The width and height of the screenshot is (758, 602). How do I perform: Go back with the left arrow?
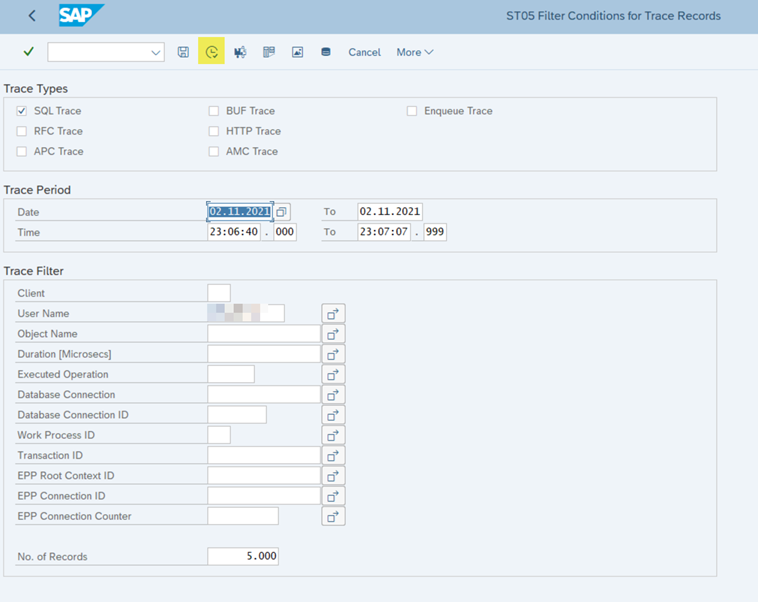32,16
